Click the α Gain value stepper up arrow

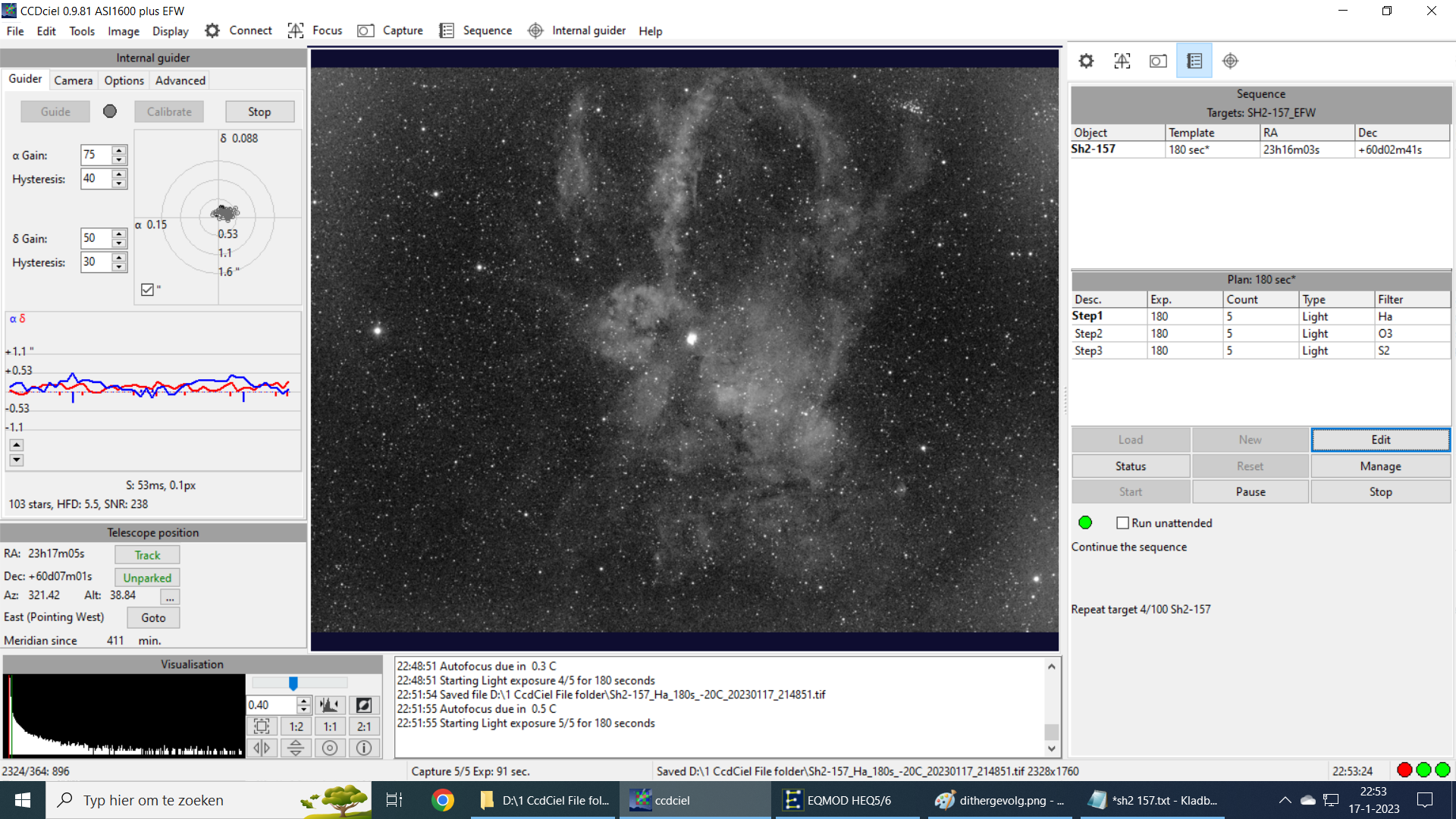[x=119, y=150]
